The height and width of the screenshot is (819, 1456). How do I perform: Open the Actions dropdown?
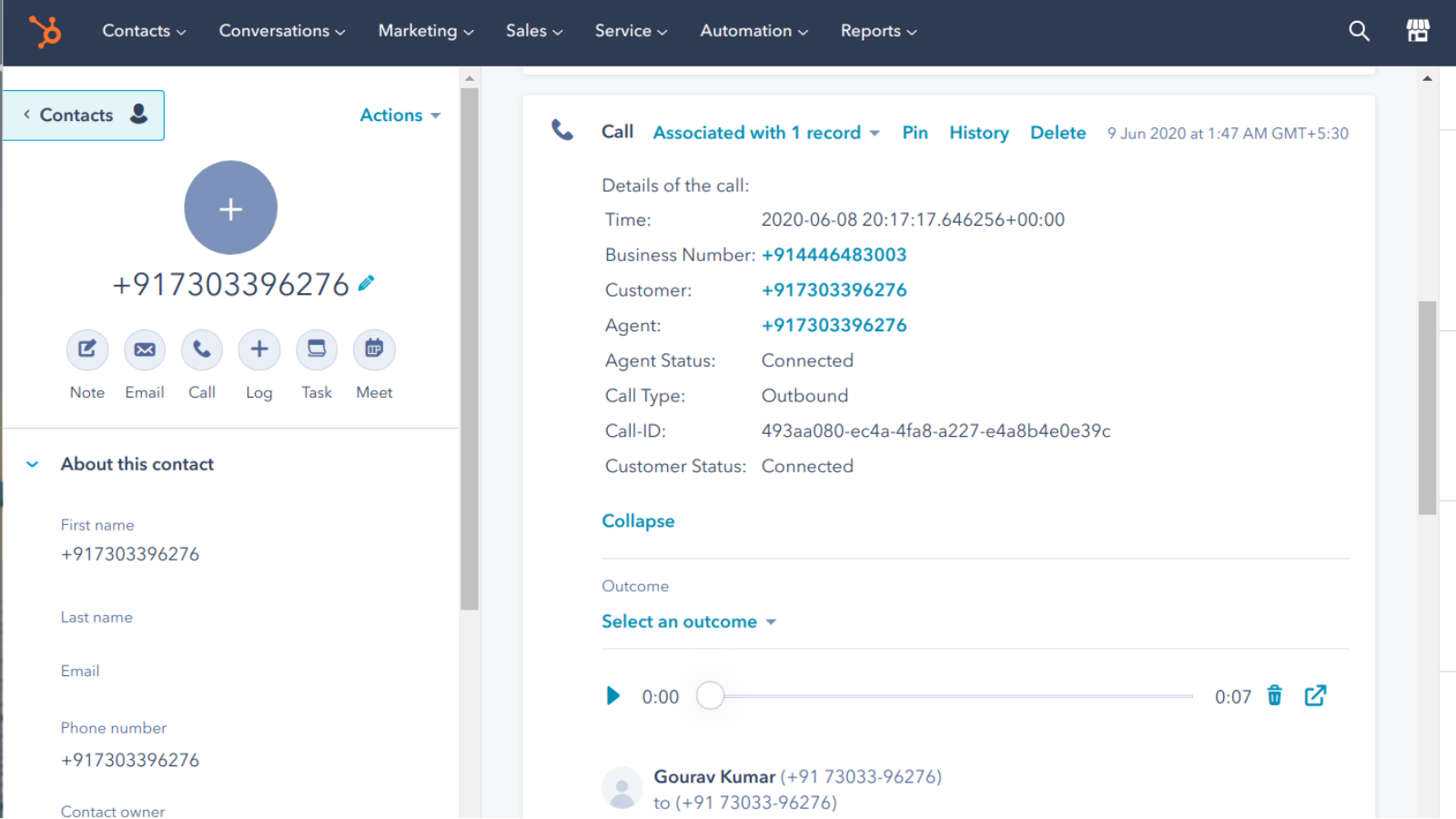400,115
